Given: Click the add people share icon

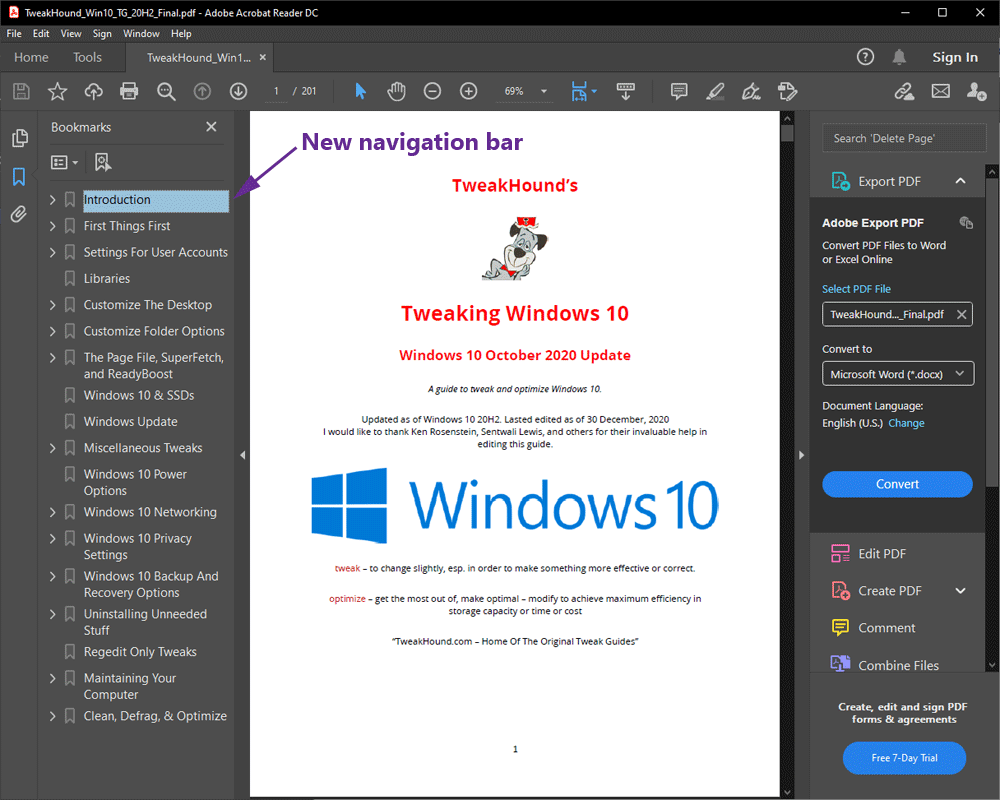Looking at the screenshot, I should point(976,91).
